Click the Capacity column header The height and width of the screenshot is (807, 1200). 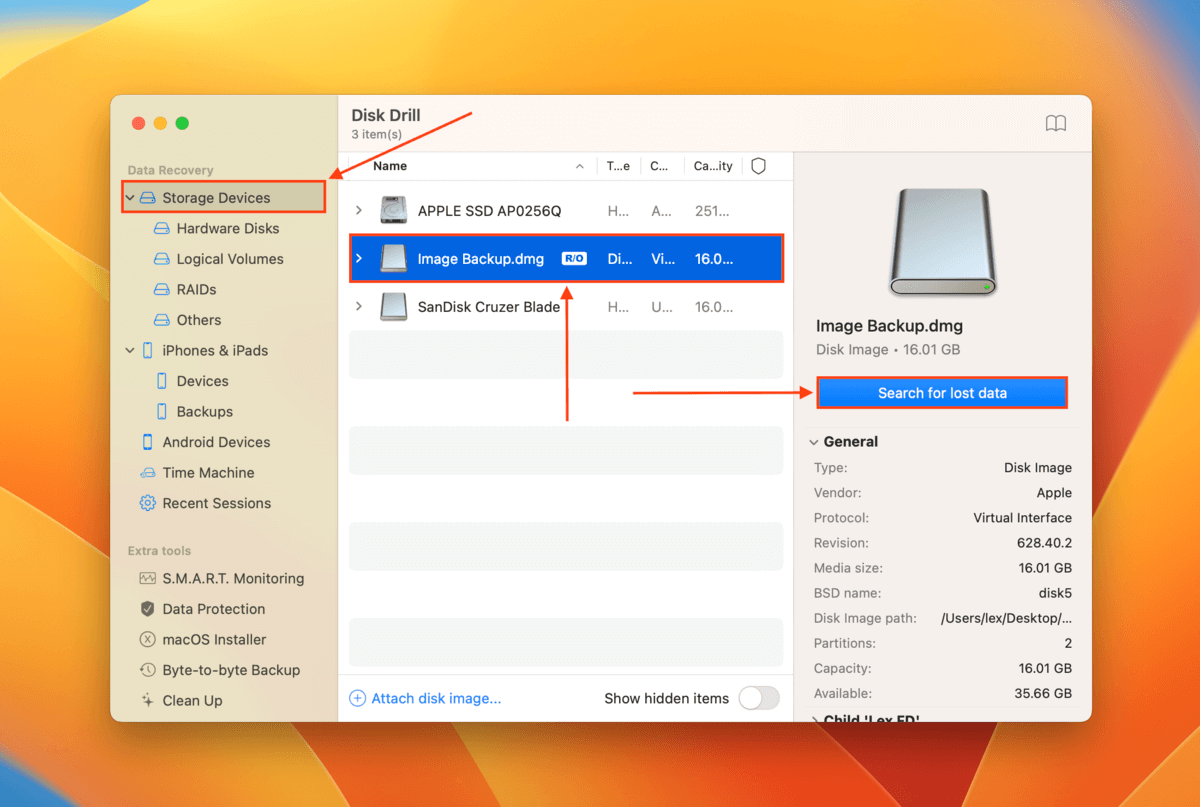713,166
